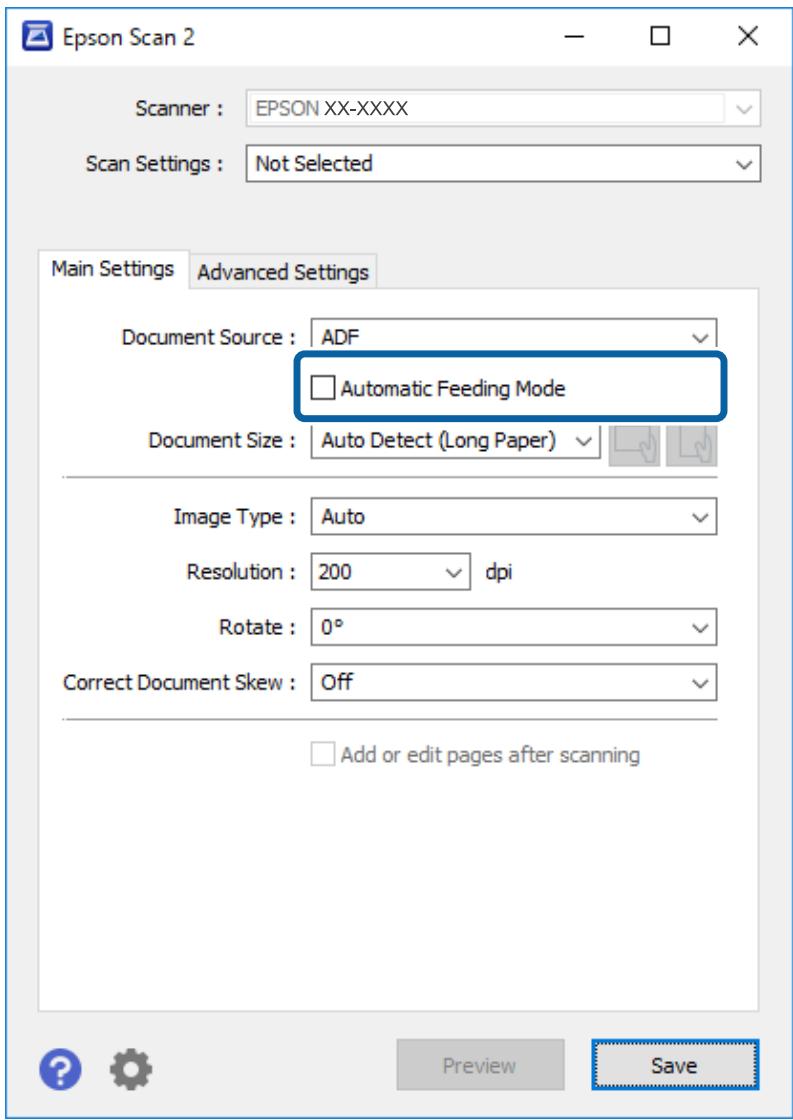Image resolution: width=793 pixels, height=1120 pixels.
Task: Maximize the Epson Scan 2 window
Action: pos(660,37)
